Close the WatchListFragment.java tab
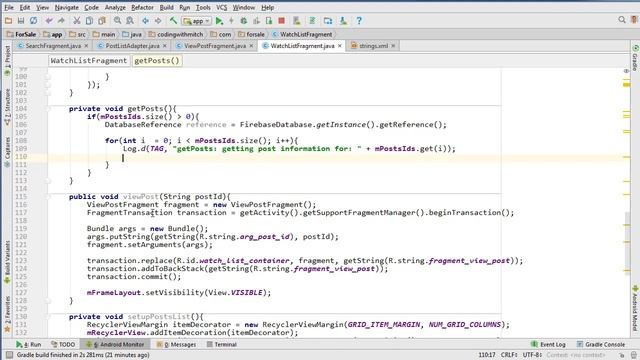The height and width of the screenshot is (360, 640). (x=340, y=46)
